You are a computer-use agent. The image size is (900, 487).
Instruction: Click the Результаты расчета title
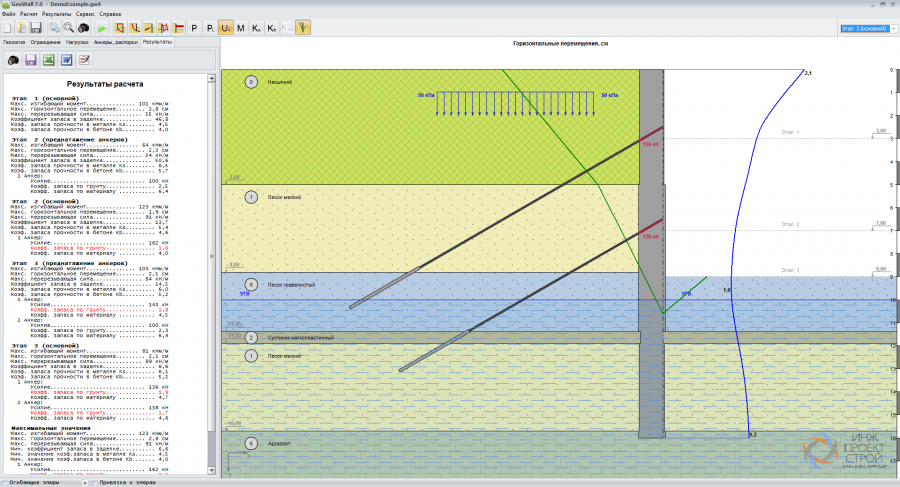pyautogui.click(x=105, y=84)
